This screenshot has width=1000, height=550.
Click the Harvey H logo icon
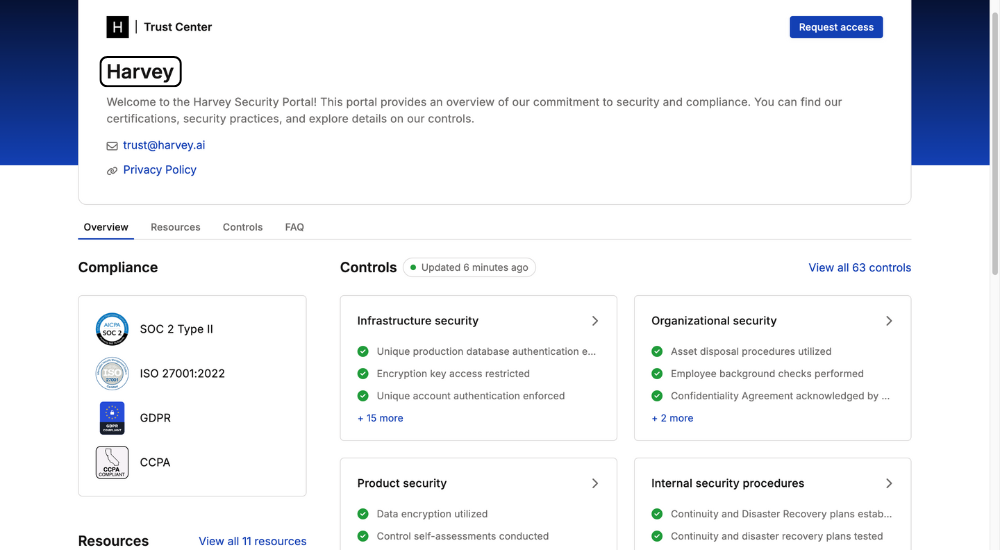click(x=117, y=27)
